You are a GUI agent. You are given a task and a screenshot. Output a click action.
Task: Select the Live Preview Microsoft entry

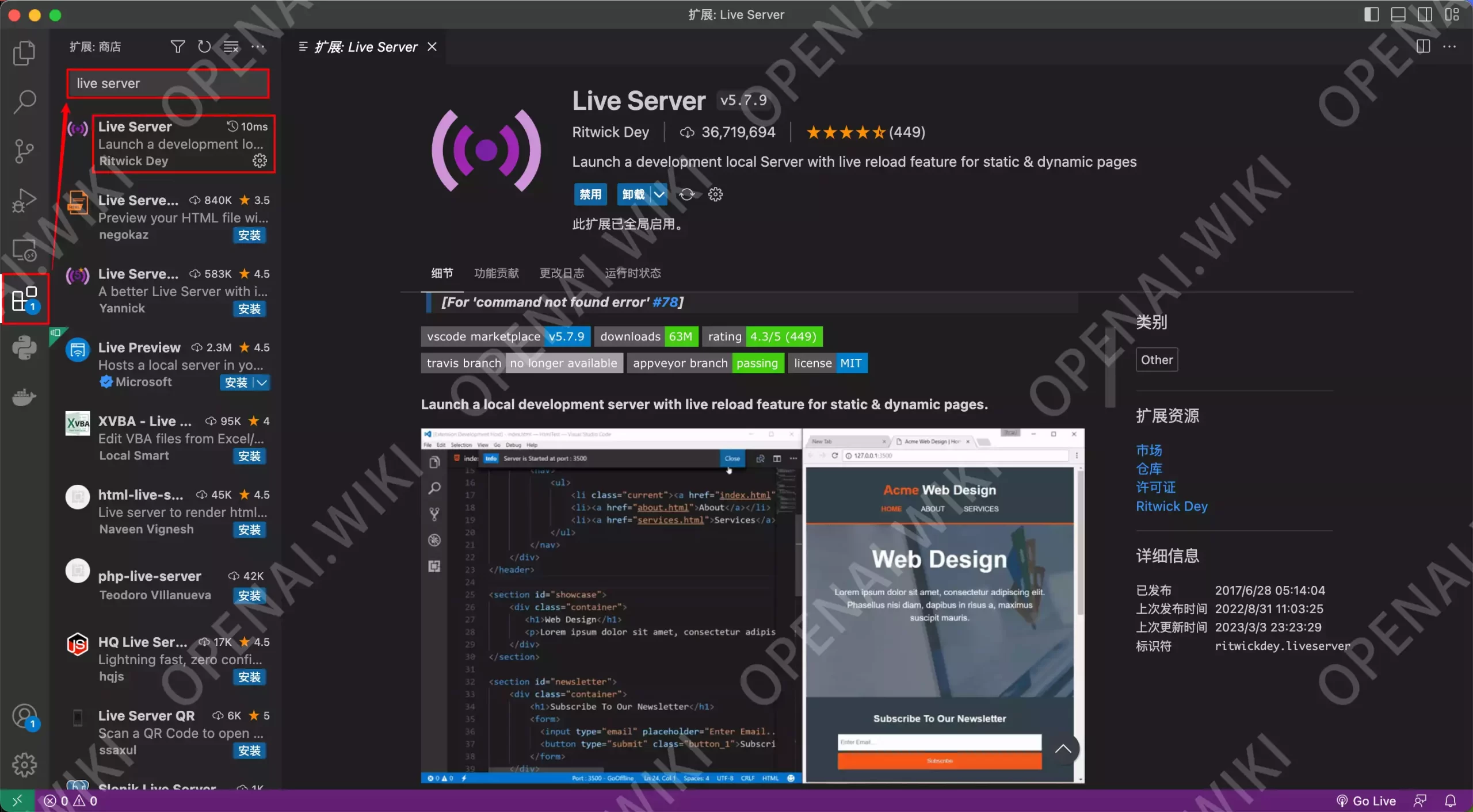pos(167,364)
